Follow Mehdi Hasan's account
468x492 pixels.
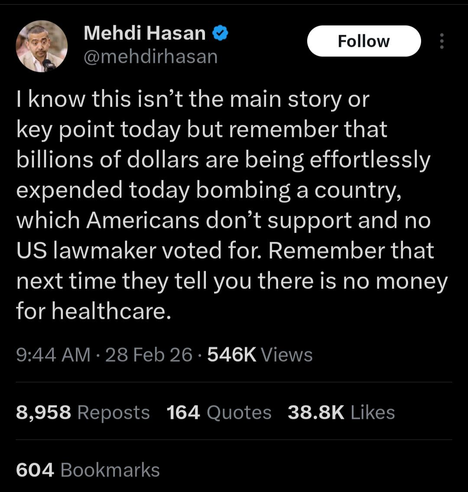coord(364,41)
